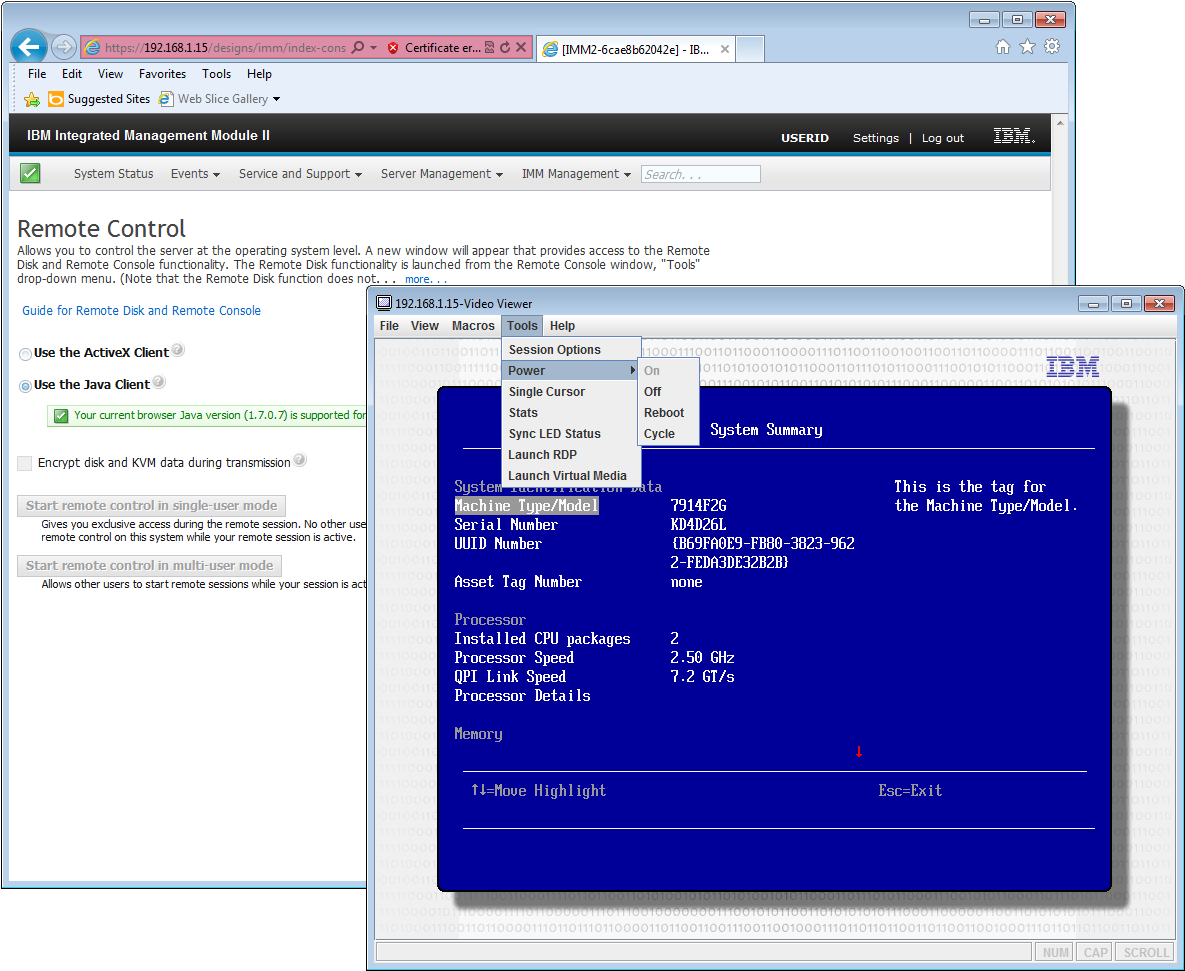Screen dimensions: 1185x971
Task: Click the green system status checkmark icon
Action: 30,173
